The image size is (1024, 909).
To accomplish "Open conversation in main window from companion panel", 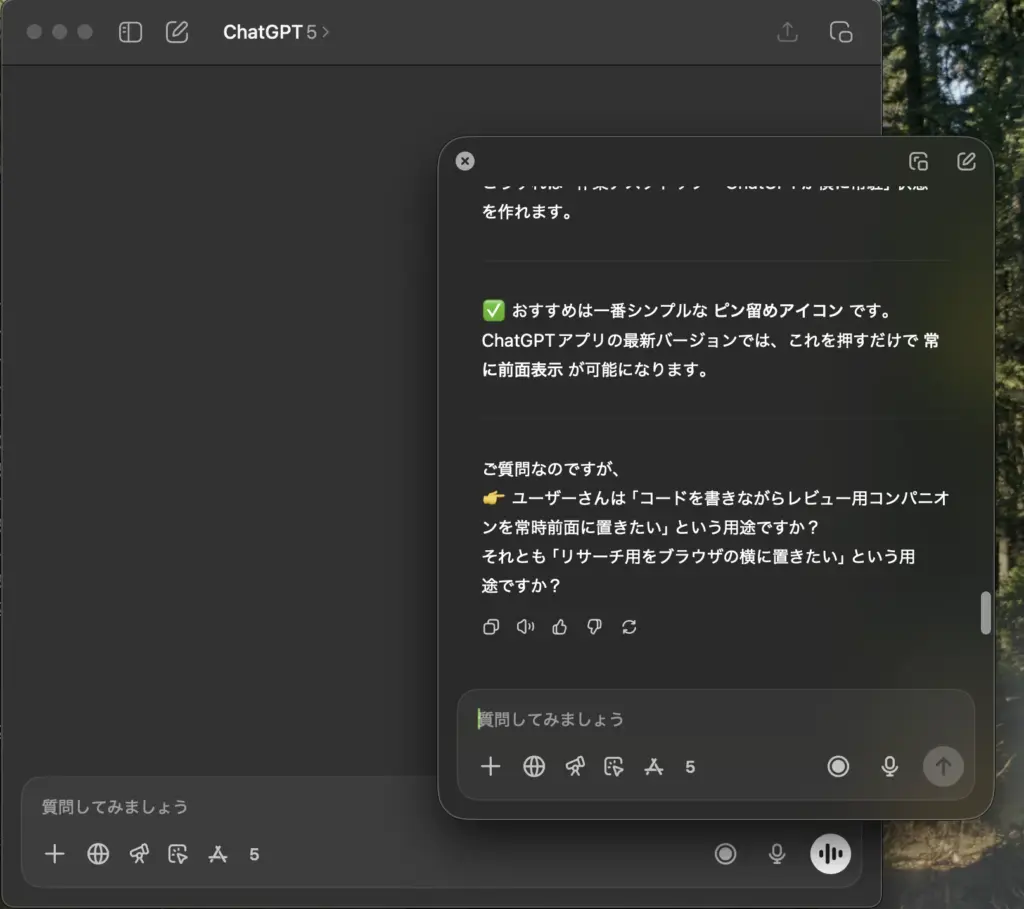I will 919,161.
